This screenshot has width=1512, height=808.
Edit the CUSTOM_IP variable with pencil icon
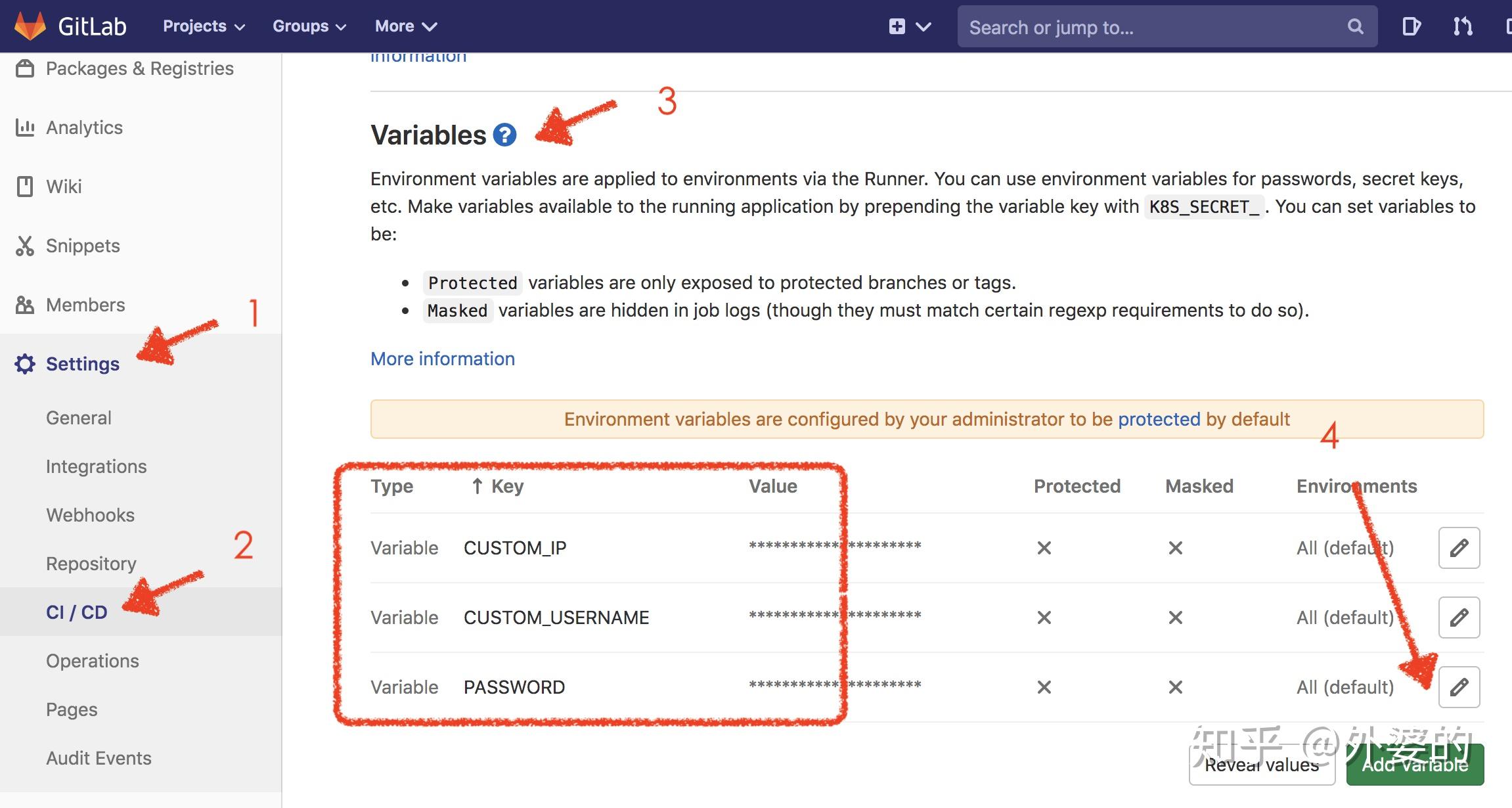[x=1458, y=547]
